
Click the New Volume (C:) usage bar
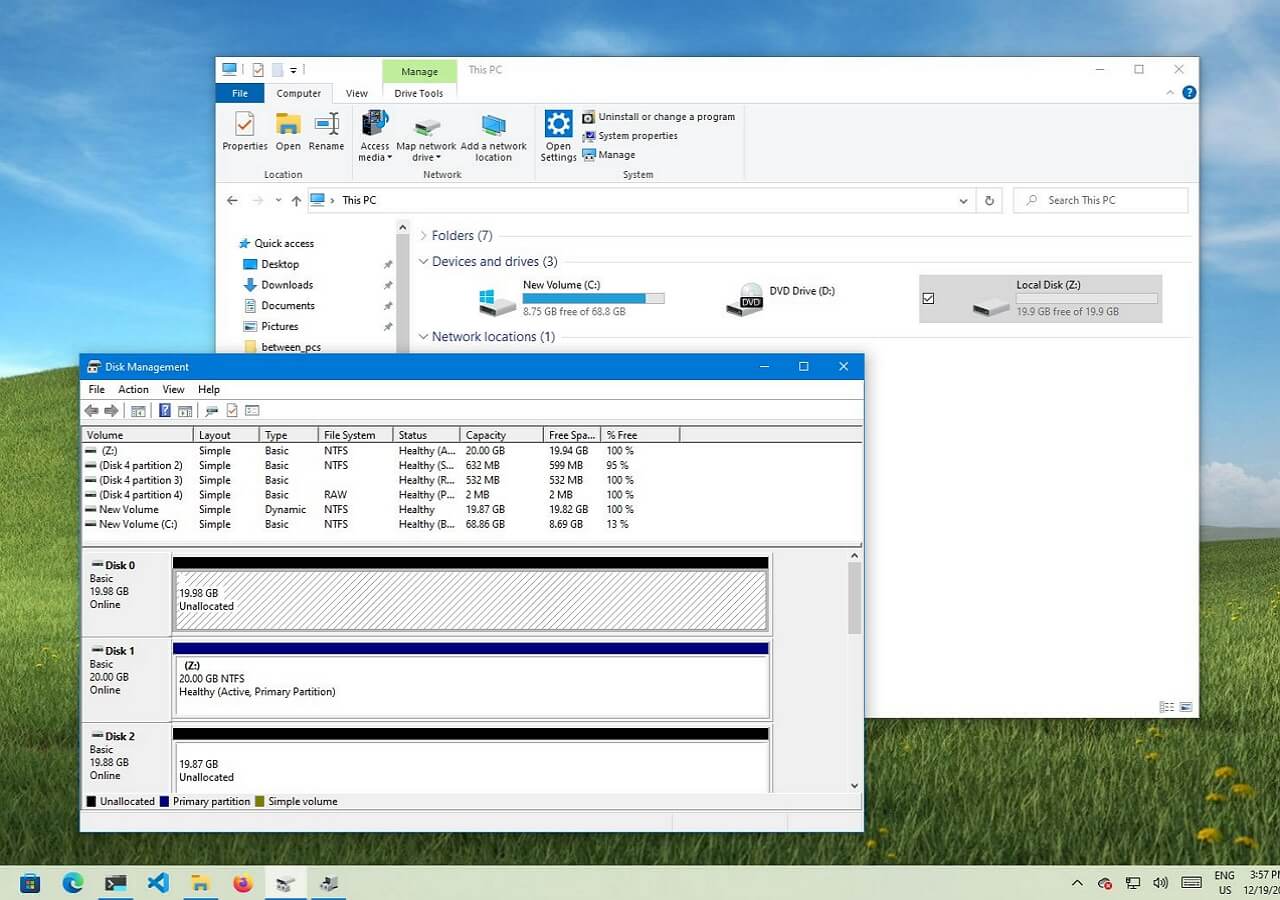(593, 298)
